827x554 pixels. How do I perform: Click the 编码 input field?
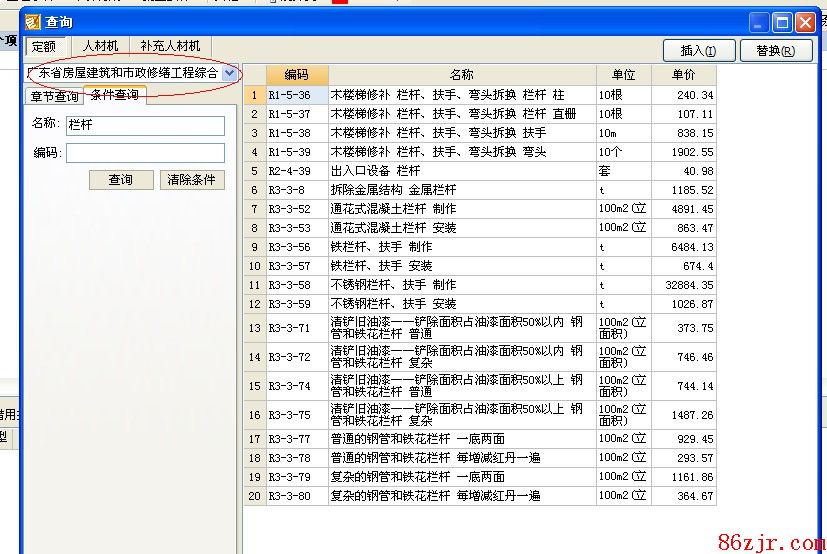click(145, 153)
